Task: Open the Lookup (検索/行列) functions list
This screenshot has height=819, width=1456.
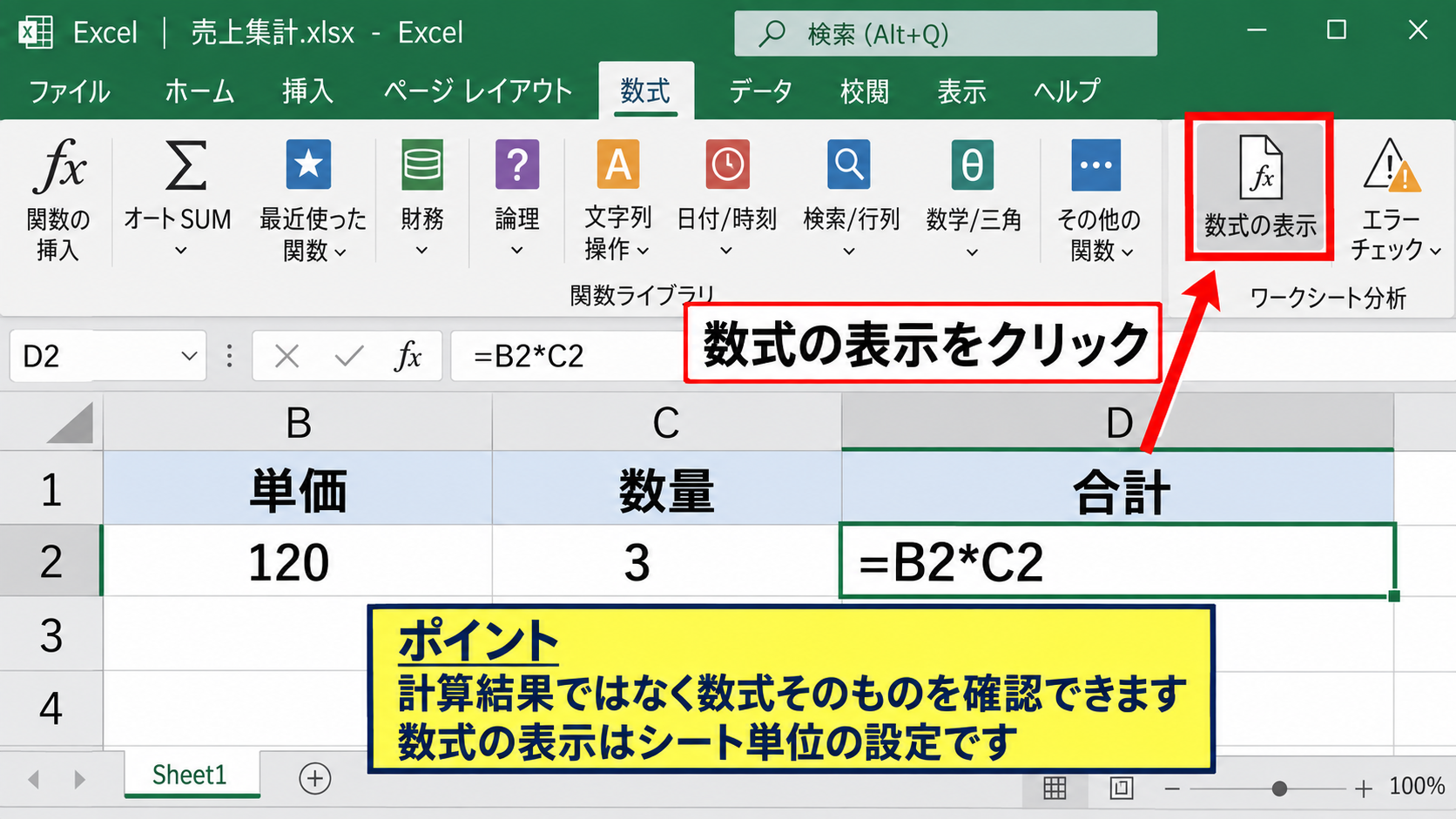Action: coord(850,199)
